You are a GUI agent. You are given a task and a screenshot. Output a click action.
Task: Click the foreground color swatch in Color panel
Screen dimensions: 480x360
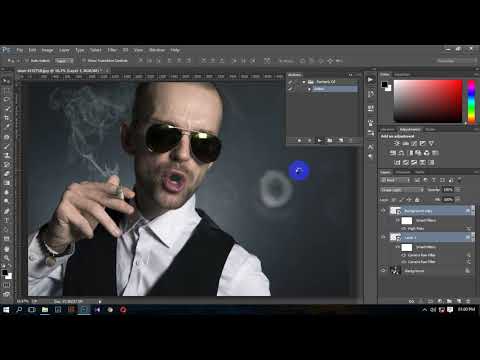tap(385, 84)
